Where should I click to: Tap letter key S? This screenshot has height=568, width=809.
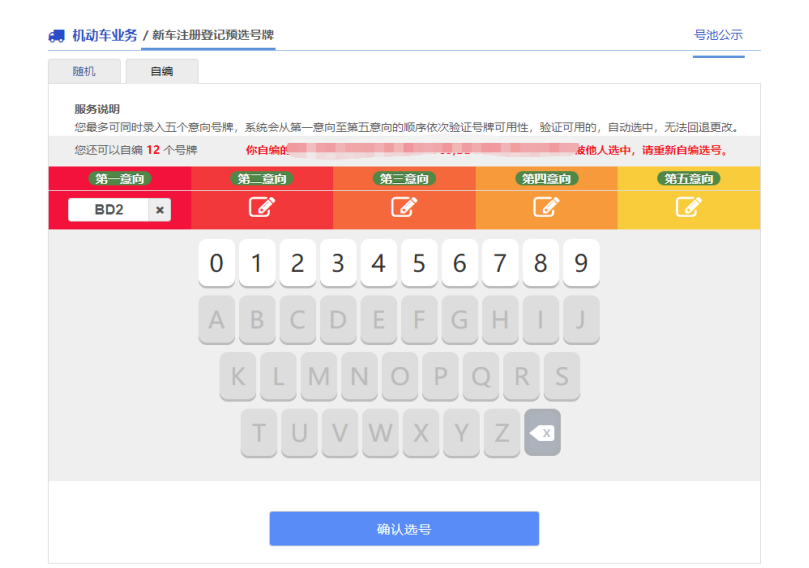pos(562,376)
